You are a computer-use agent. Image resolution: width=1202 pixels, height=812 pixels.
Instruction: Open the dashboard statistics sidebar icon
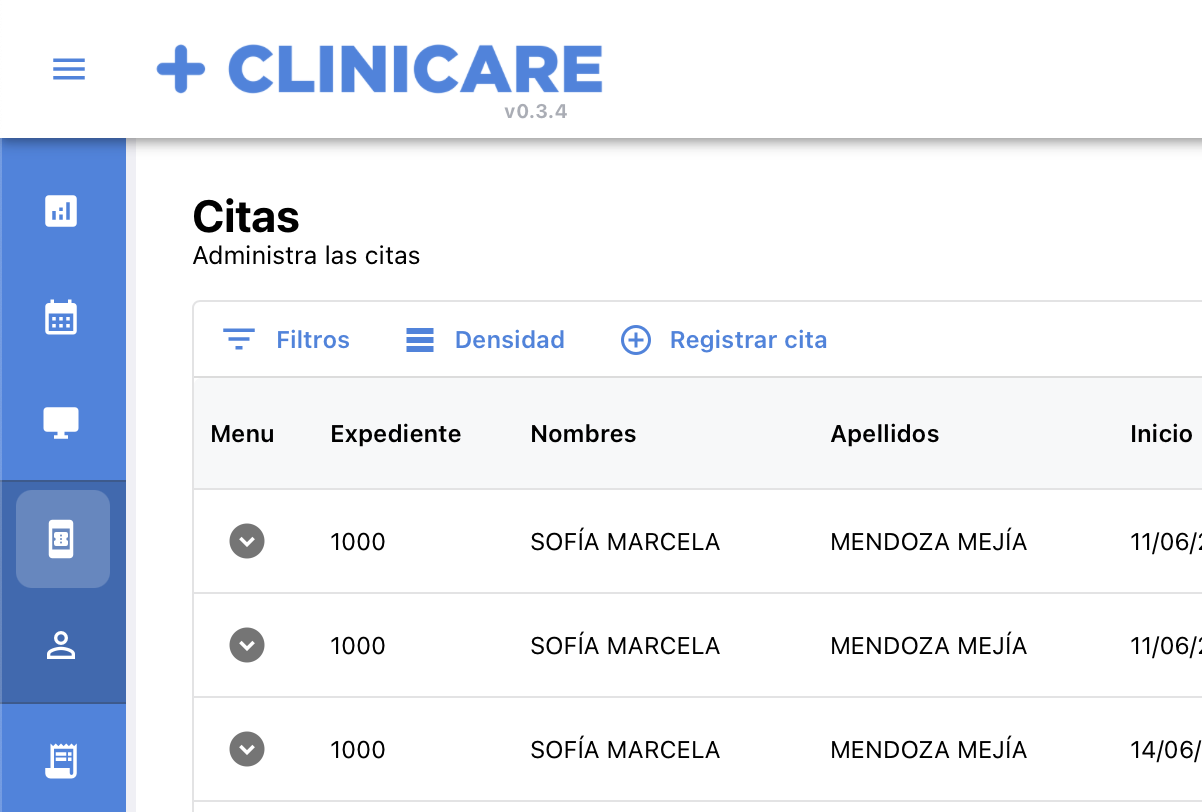coord(62,211)
